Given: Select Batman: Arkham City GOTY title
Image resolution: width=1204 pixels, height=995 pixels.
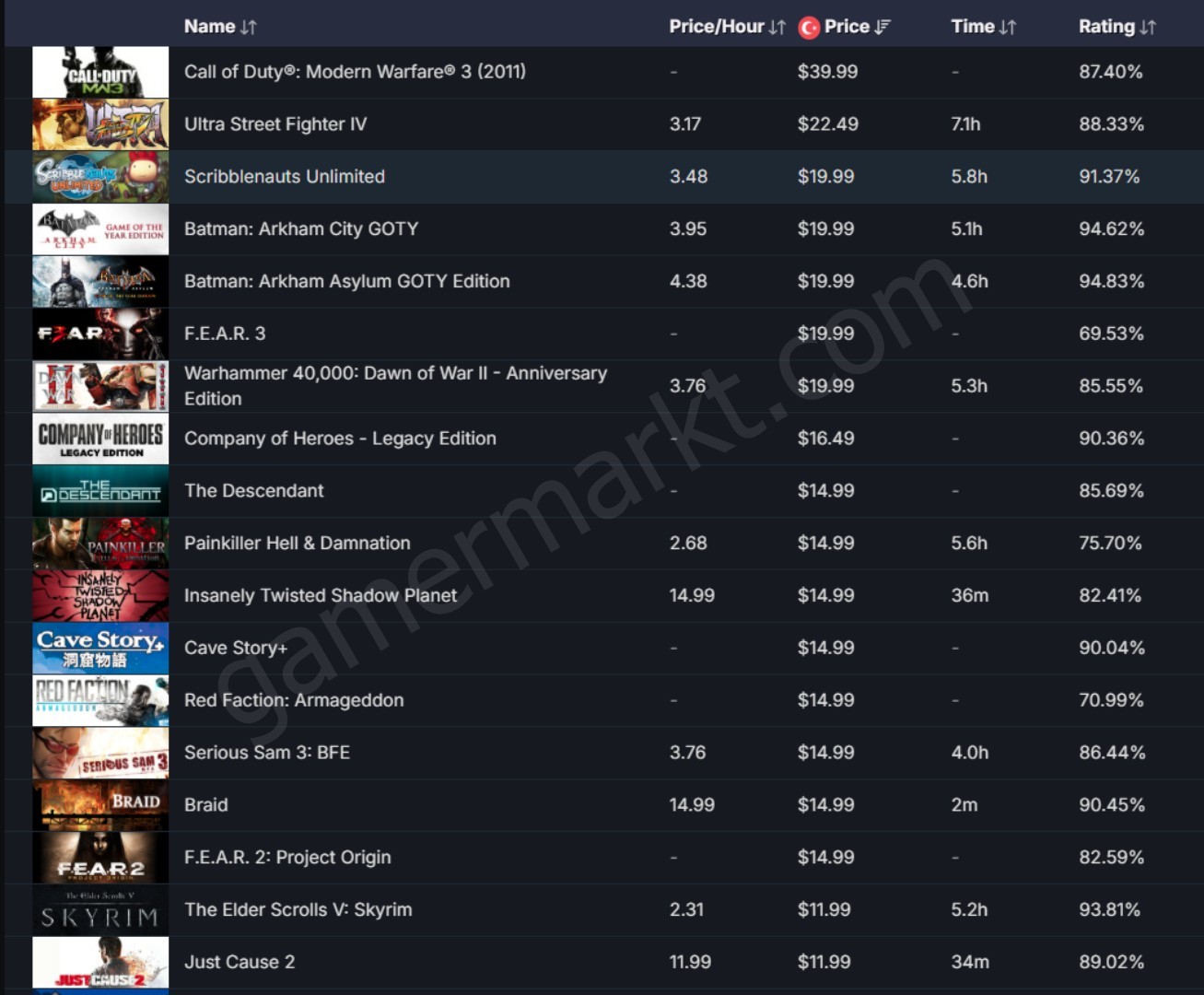Looking at the screenshot, I should click(301, 229).
